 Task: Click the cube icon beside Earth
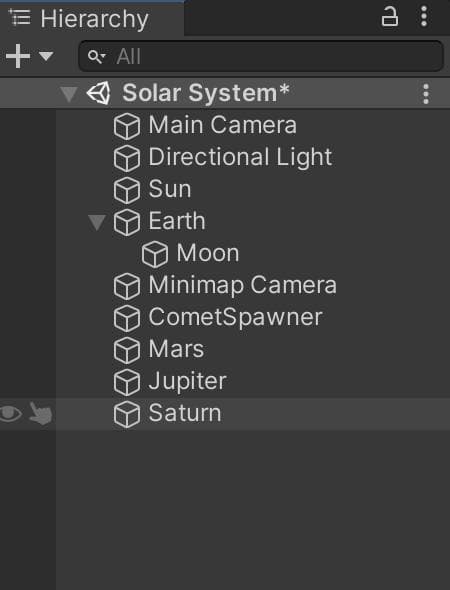[127, 222]
